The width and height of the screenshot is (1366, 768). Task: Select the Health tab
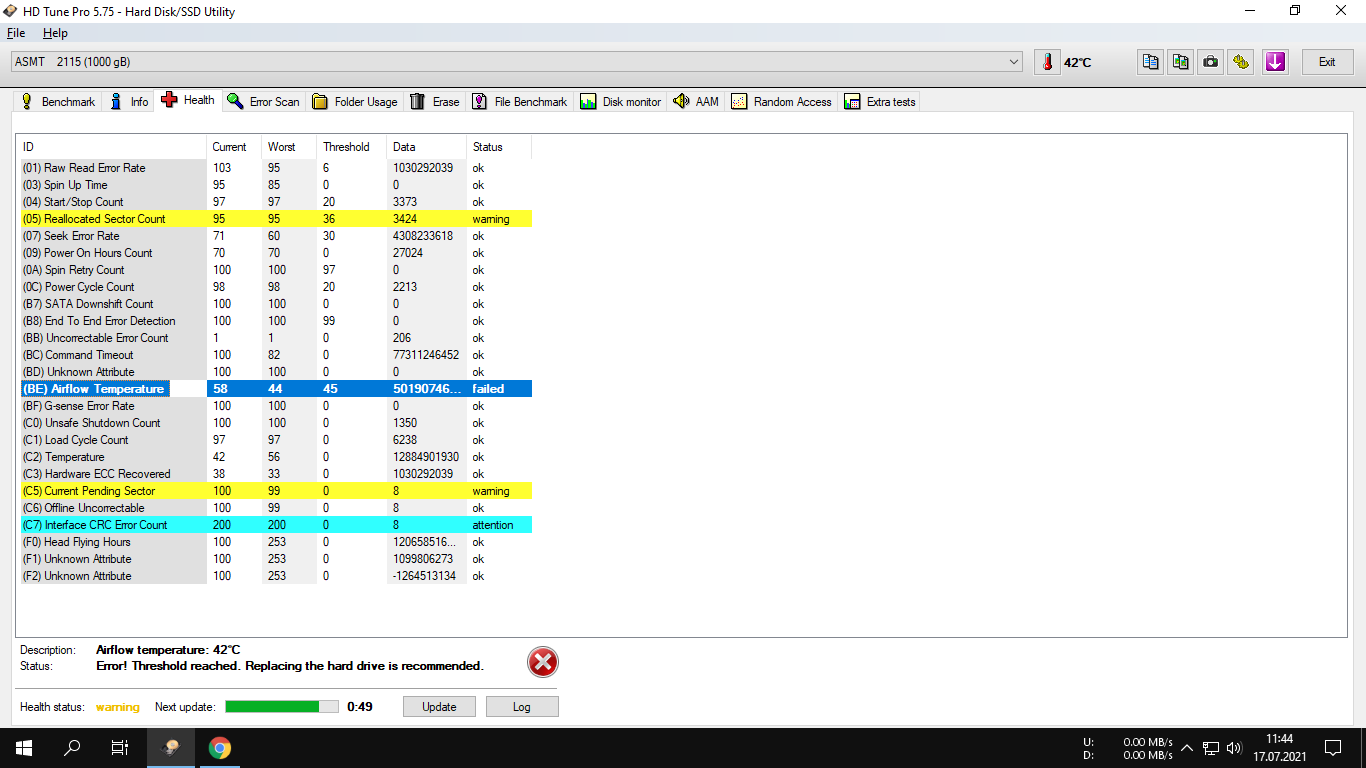pyautogui.click(x=188, y=100)
